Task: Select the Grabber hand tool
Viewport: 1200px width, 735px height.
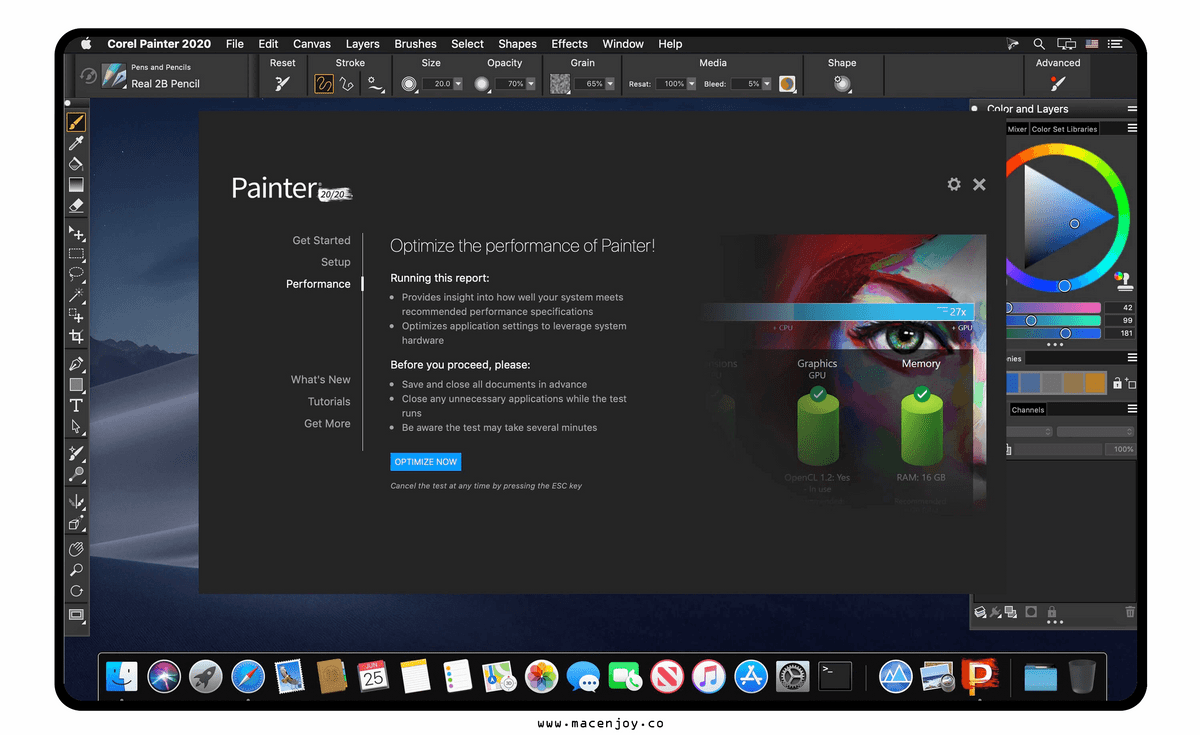Action: point(76,549)
